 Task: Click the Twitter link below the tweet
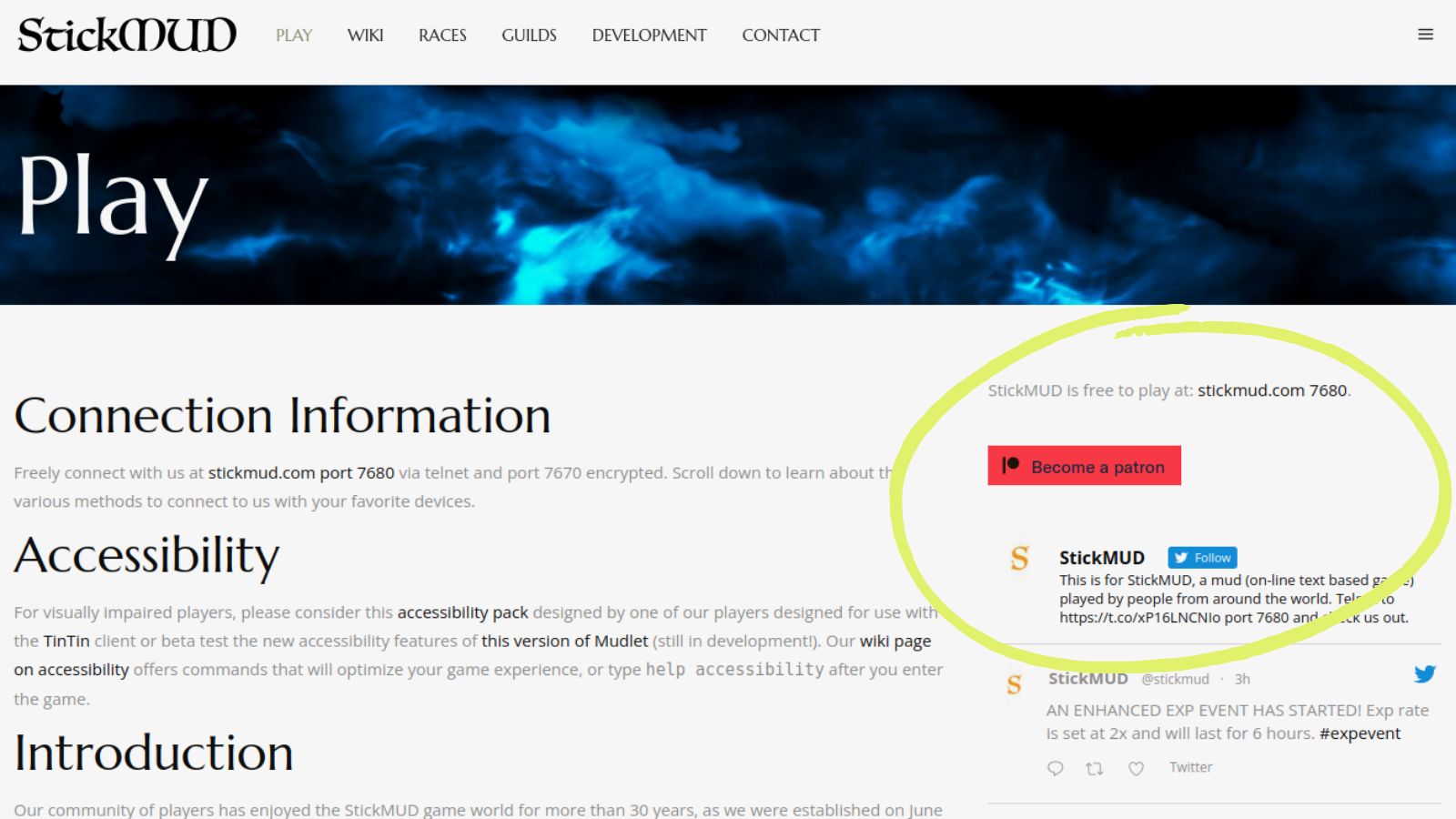pyautogui.click(x=1190, y=767)
